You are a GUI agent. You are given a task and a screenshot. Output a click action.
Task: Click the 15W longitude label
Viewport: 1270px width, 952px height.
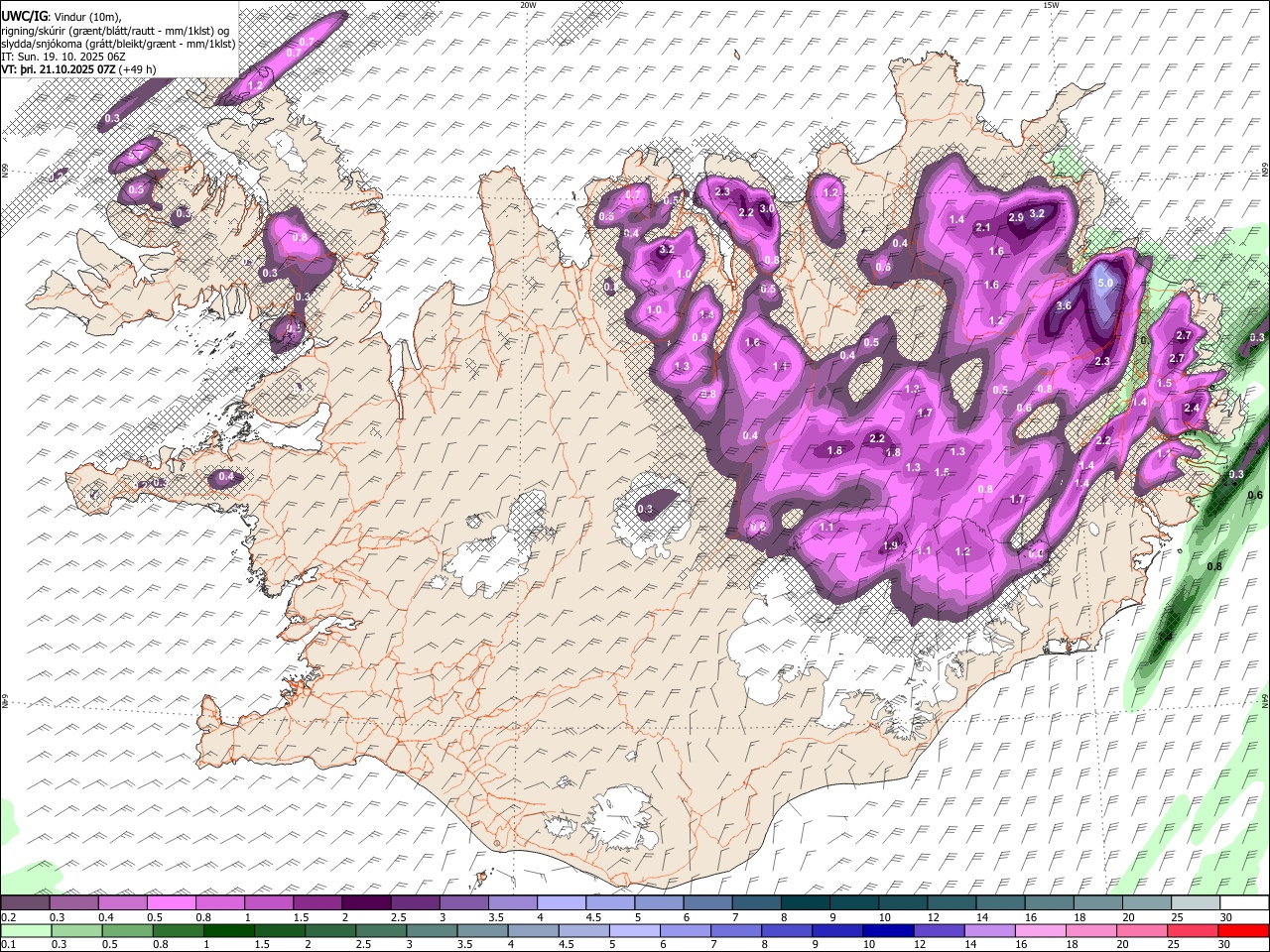click(x=1051, y=5)
